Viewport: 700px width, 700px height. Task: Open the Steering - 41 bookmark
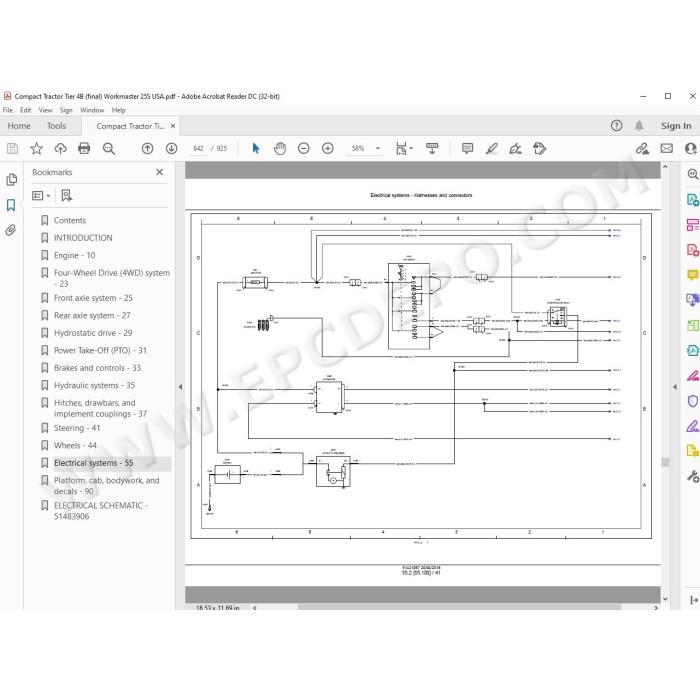coord(77,428)
